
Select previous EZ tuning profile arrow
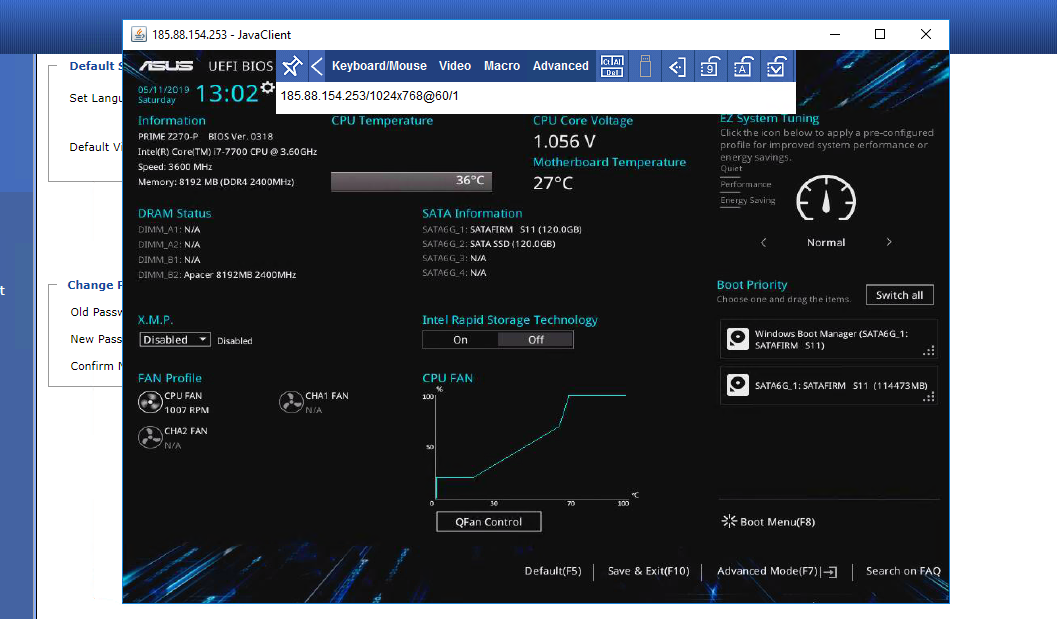pos(764,243)
